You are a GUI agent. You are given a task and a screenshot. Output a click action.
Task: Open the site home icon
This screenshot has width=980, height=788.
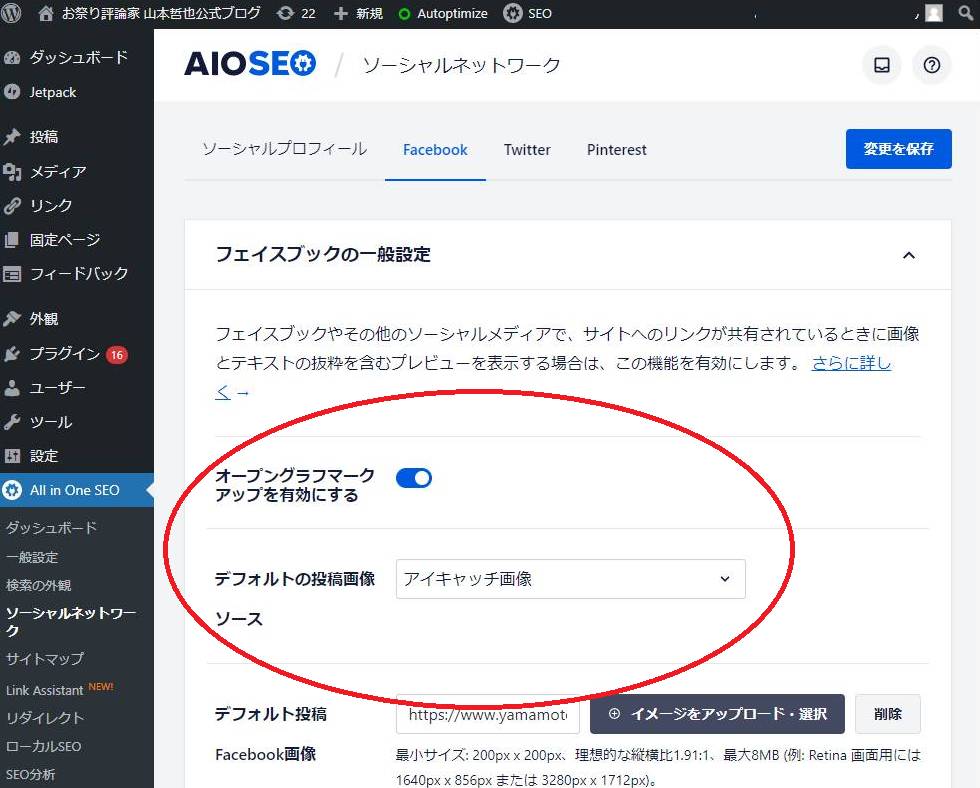(x=45, y=13)
